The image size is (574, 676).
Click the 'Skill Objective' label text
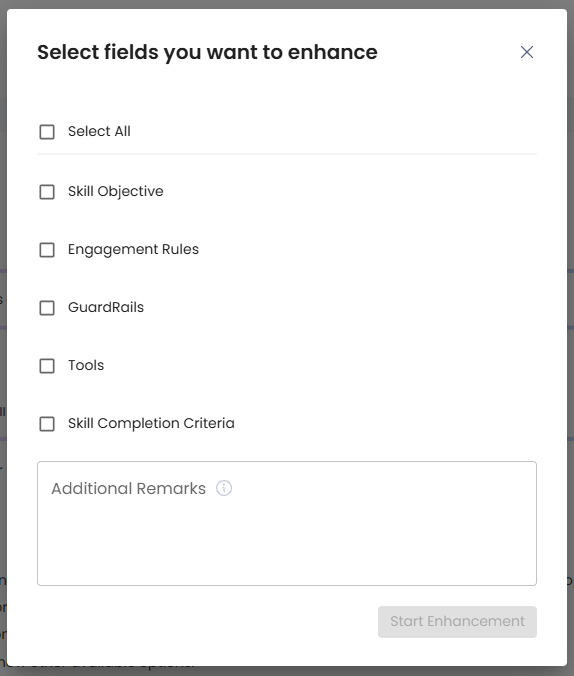coord(116,191)
